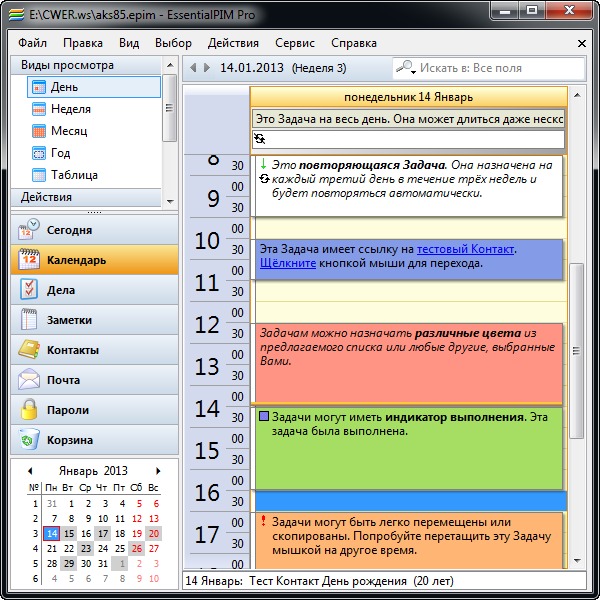This screenshot has width=600, height=600.
Task: Select the solid blue task bar at 16:00
Action: [408, 499]
